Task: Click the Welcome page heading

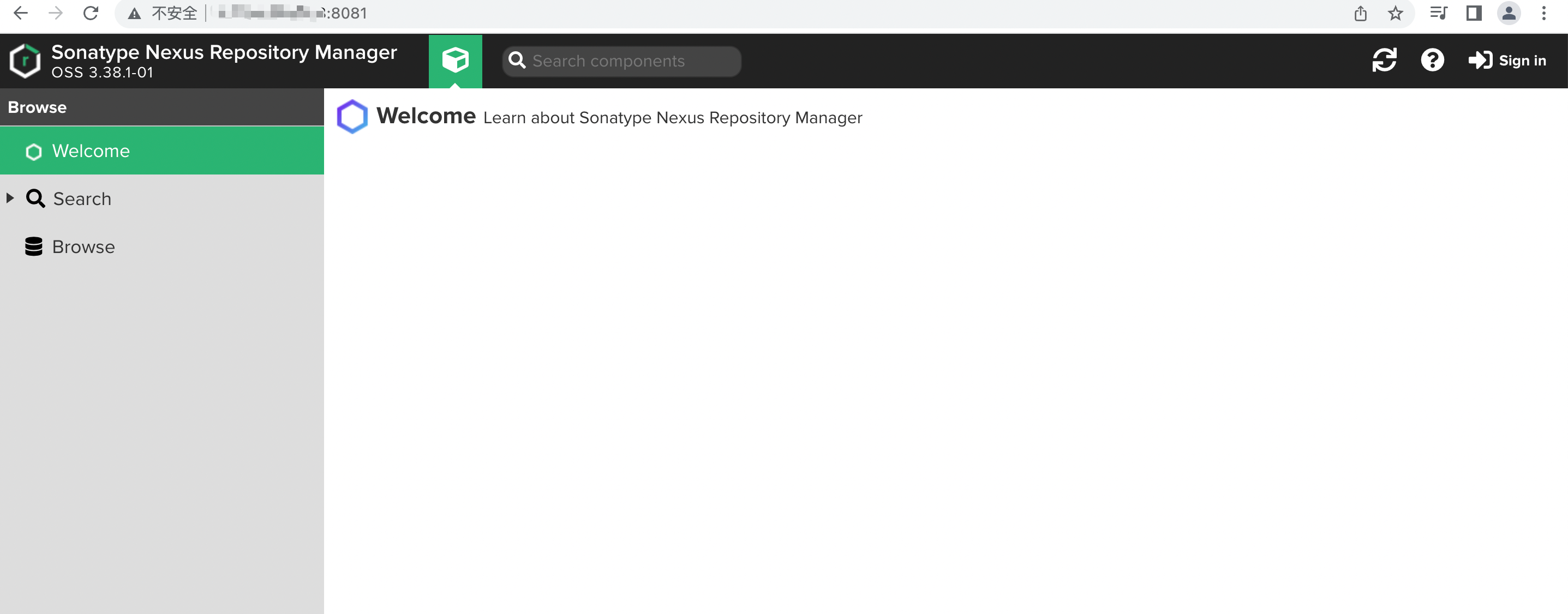Action: pyautogui.click(x=426, y=116)
